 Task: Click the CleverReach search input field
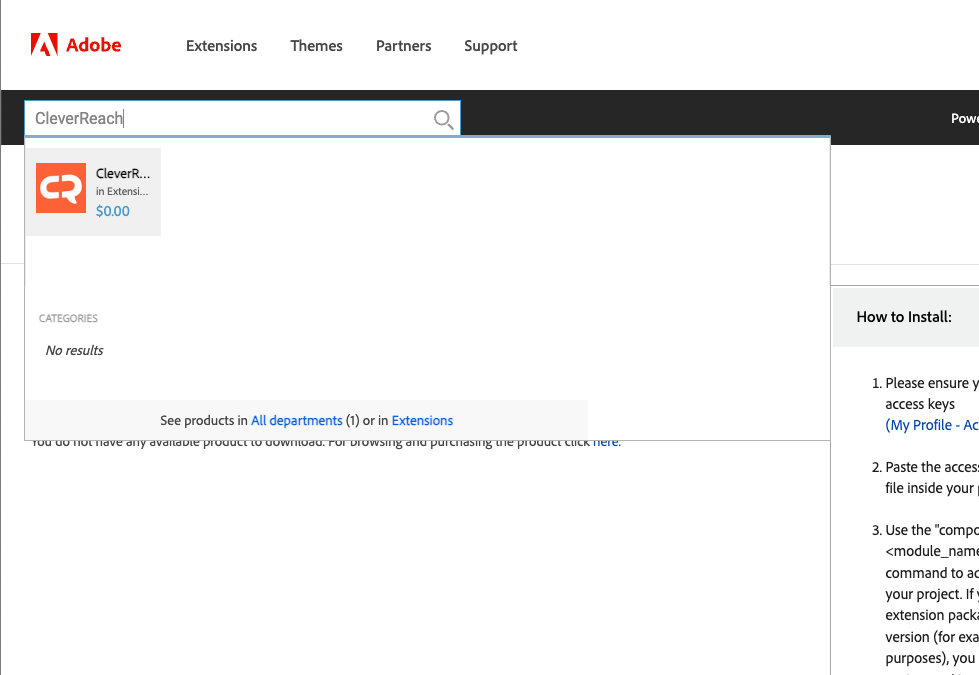pos(242,118)
